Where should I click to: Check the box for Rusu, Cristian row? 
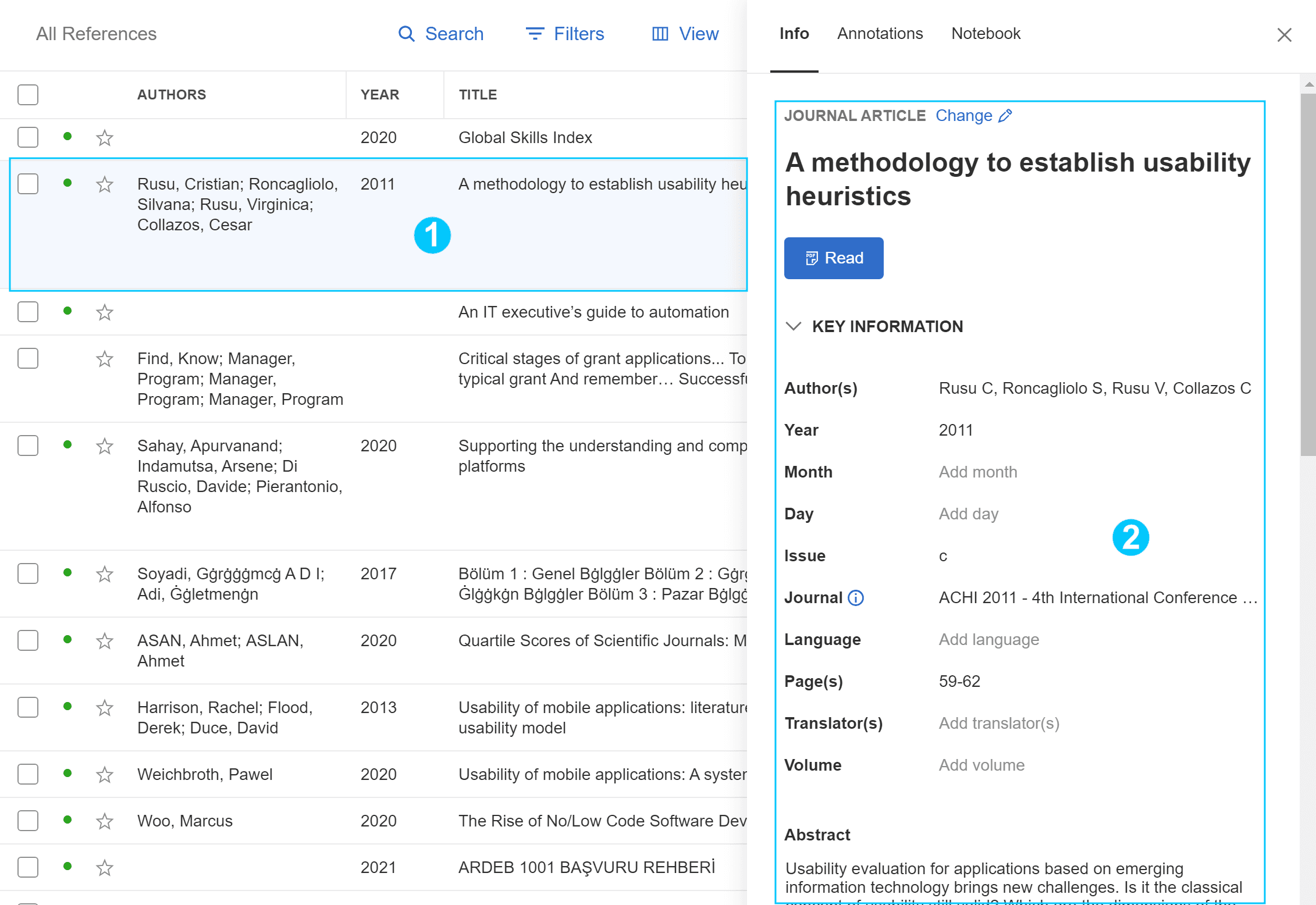click(28, 184)
